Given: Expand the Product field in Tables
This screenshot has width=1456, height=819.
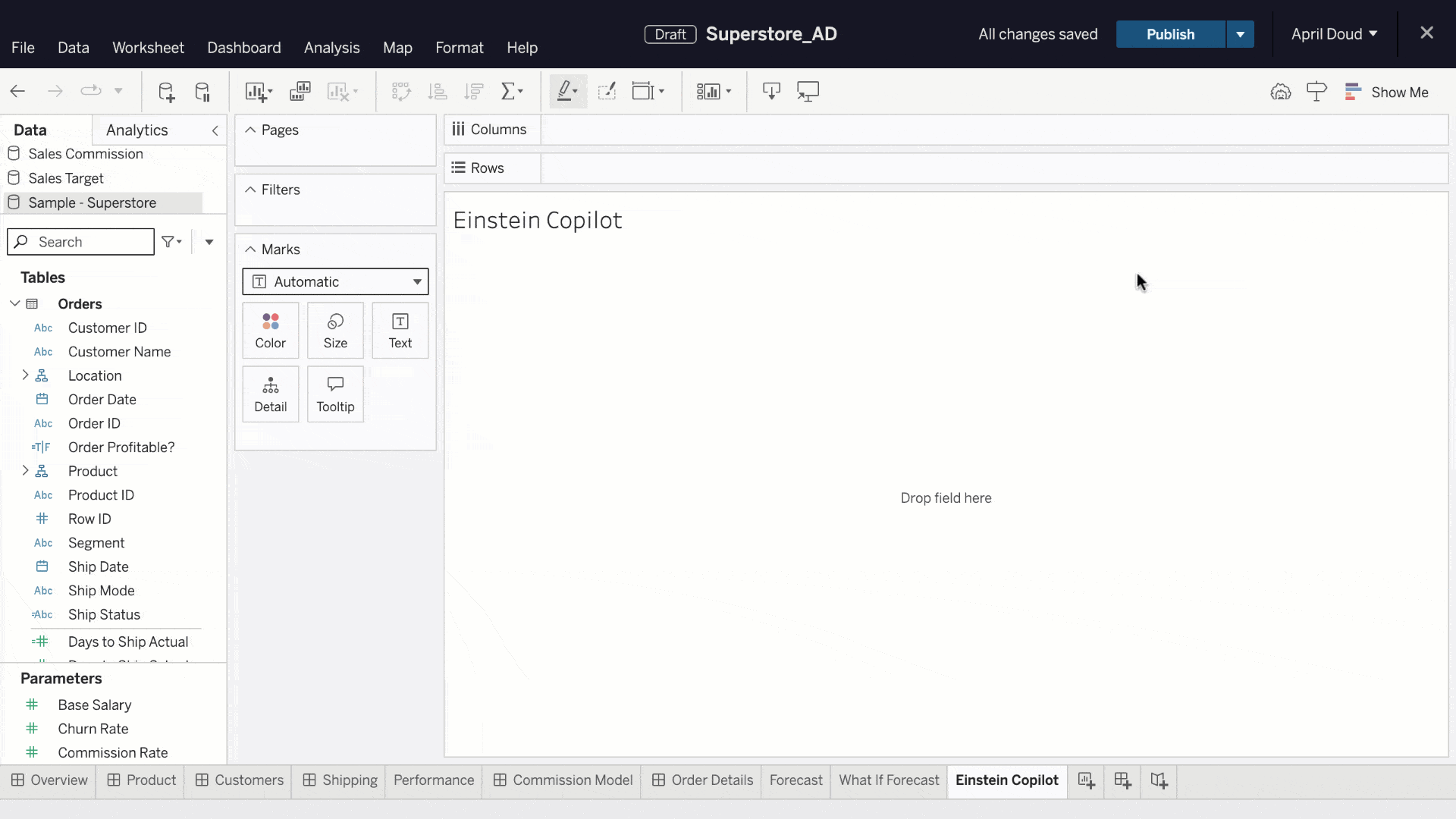Looking at the screenshot, I should (25, 471).
